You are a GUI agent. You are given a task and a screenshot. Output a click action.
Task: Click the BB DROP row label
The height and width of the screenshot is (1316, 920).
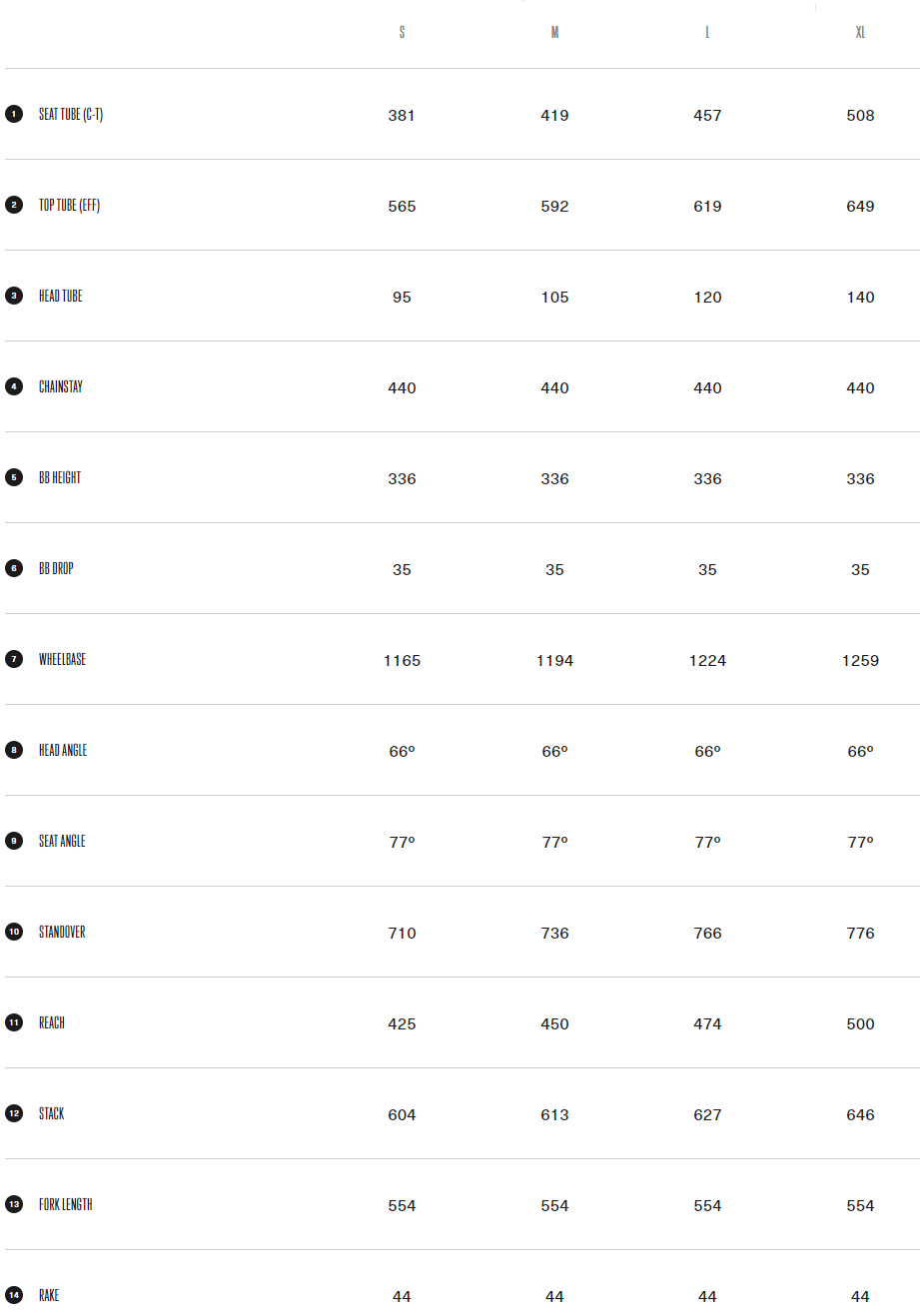56,568
